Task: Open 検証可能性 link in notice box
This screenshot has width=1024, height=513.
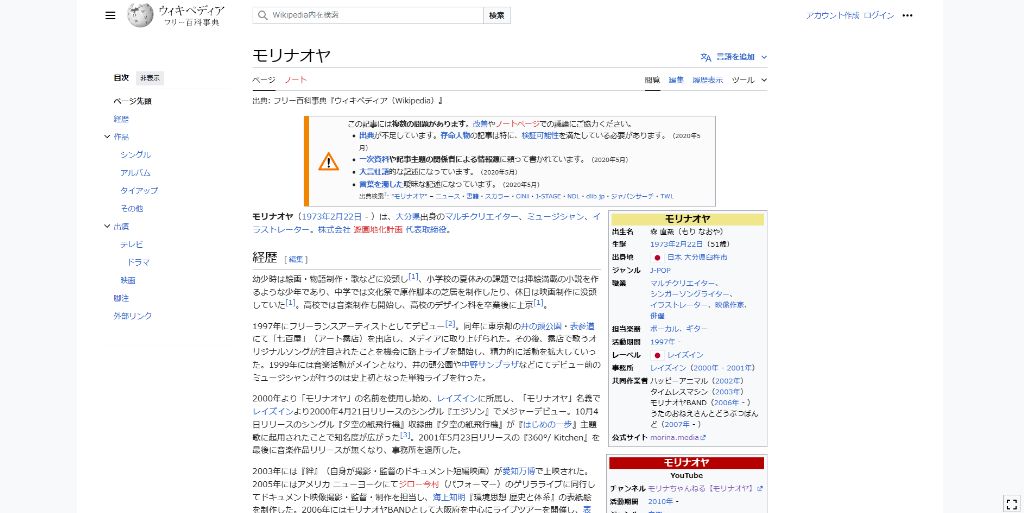Action: pos(540,136)
